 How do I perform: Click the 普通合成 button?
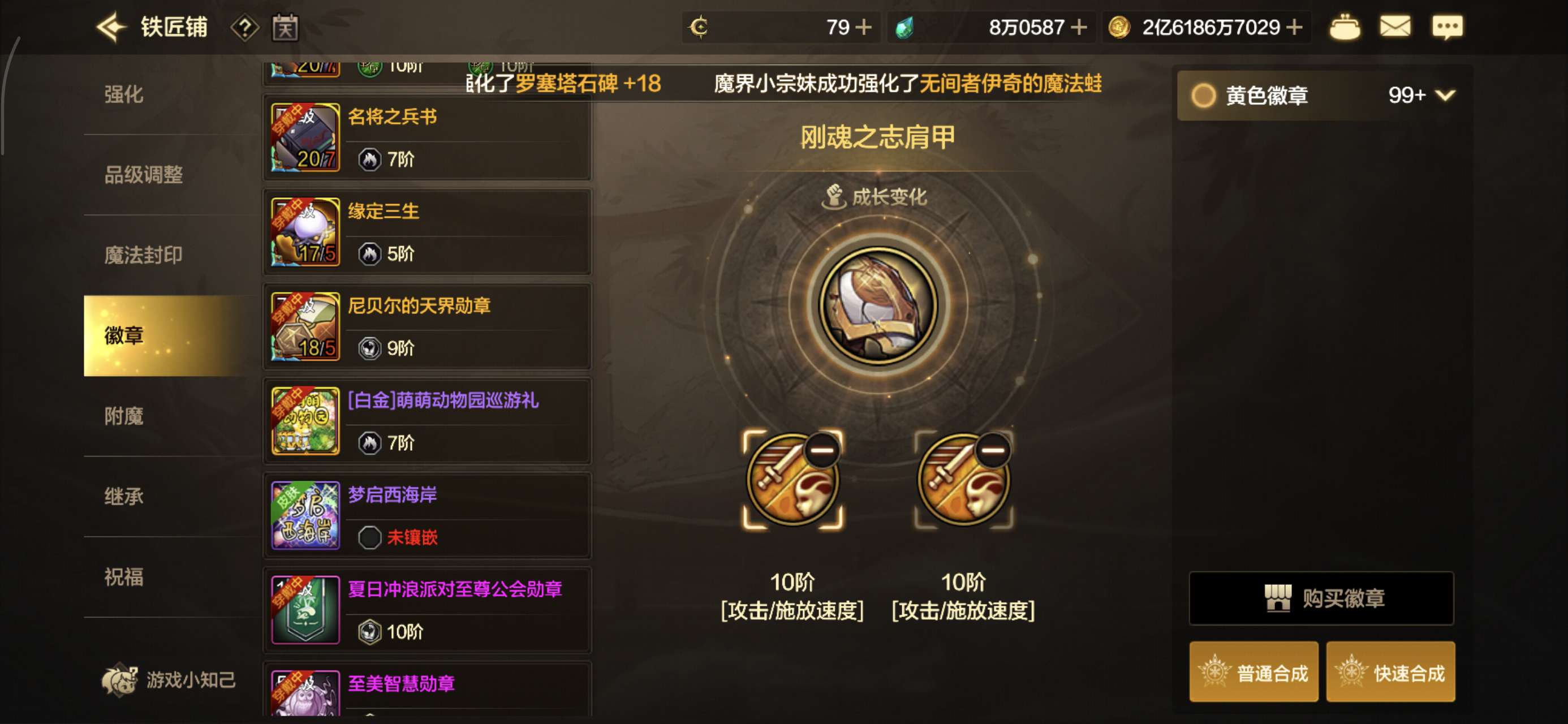point(1253,672)
